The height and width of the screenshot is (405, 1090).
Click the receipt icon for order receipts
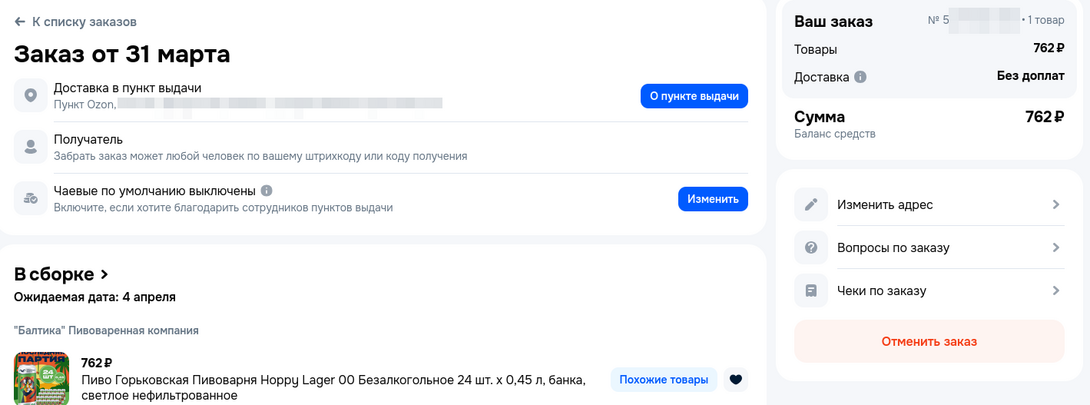click(811, 291)
